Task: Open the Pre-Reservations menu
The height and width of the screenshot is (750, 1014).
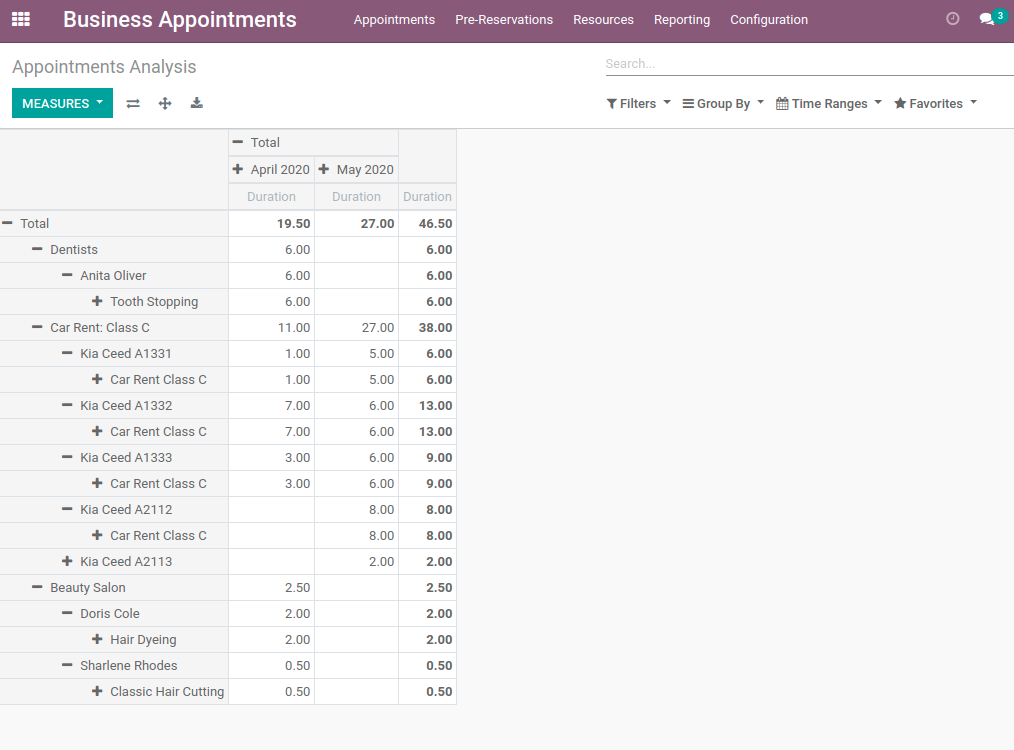Action: pyautogui.click(x=504, y=20)
